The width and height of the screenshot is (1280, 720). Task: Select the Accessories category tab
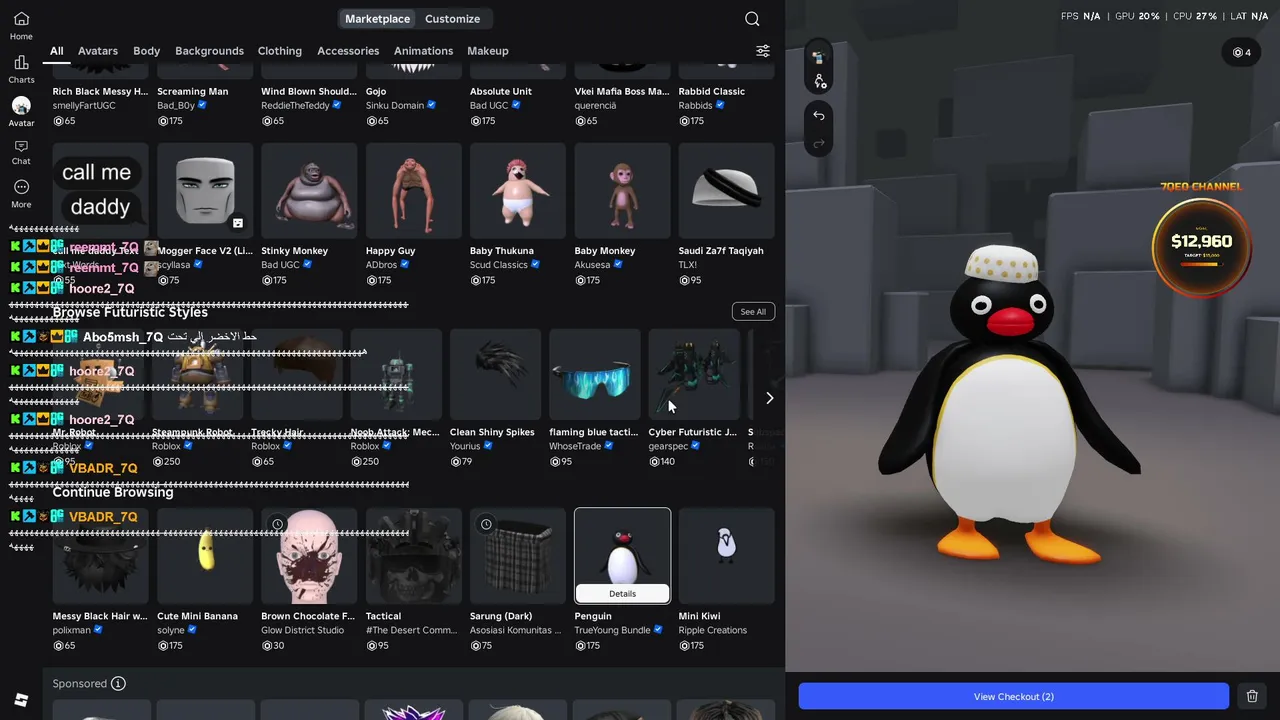348,51
